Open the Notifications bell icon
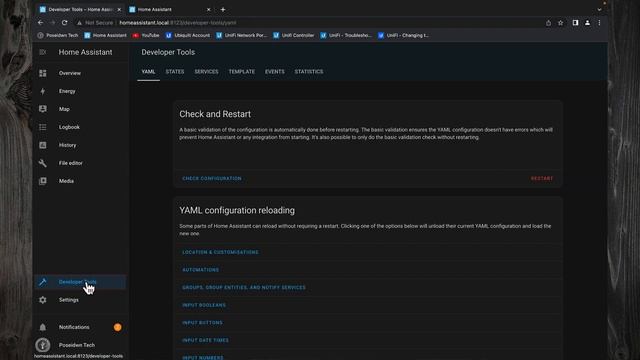Viewport: 640px width, 360px height. (x=43, y=327)
